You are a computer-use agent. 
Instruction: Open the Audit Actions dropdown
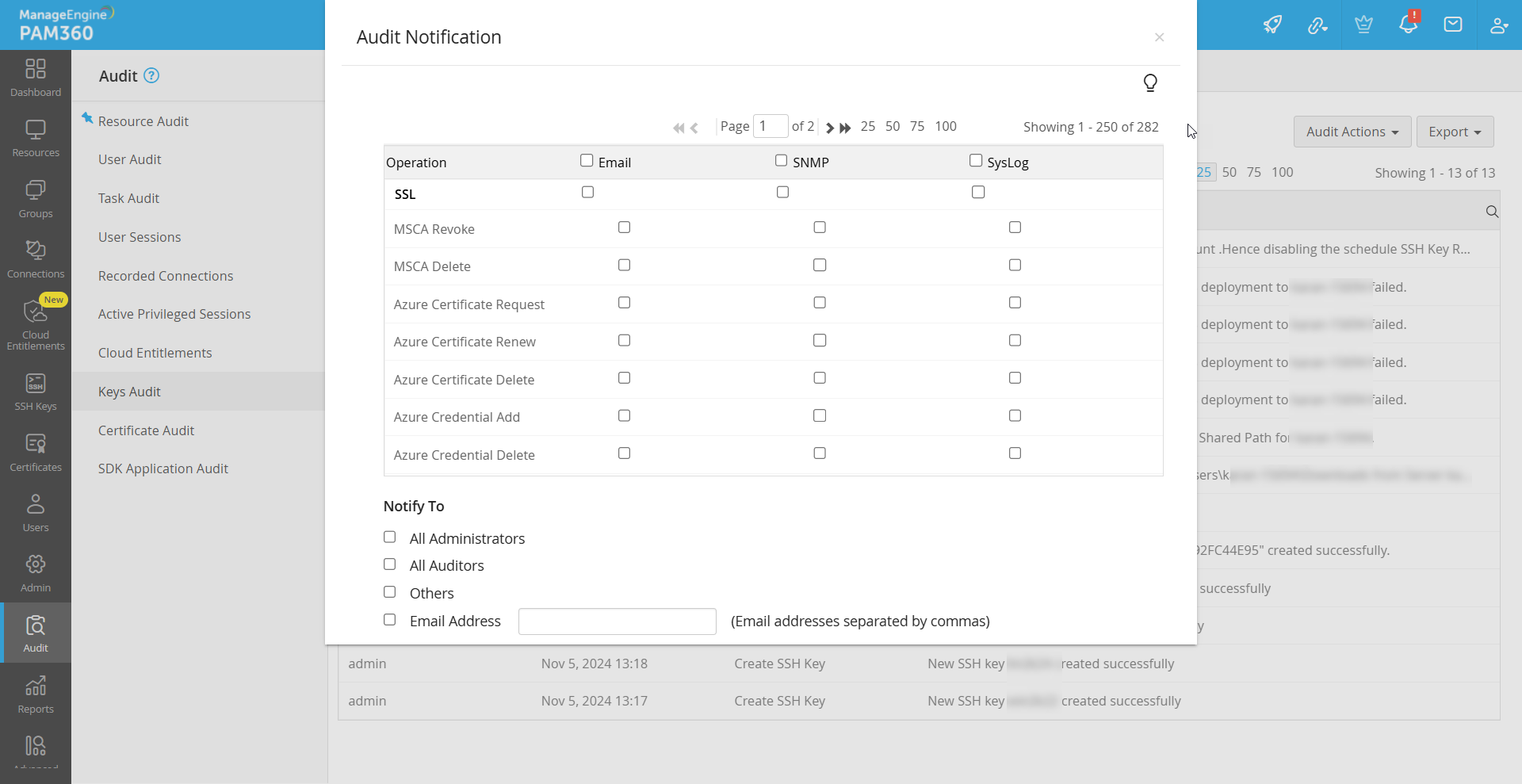tap(1352, 132)
